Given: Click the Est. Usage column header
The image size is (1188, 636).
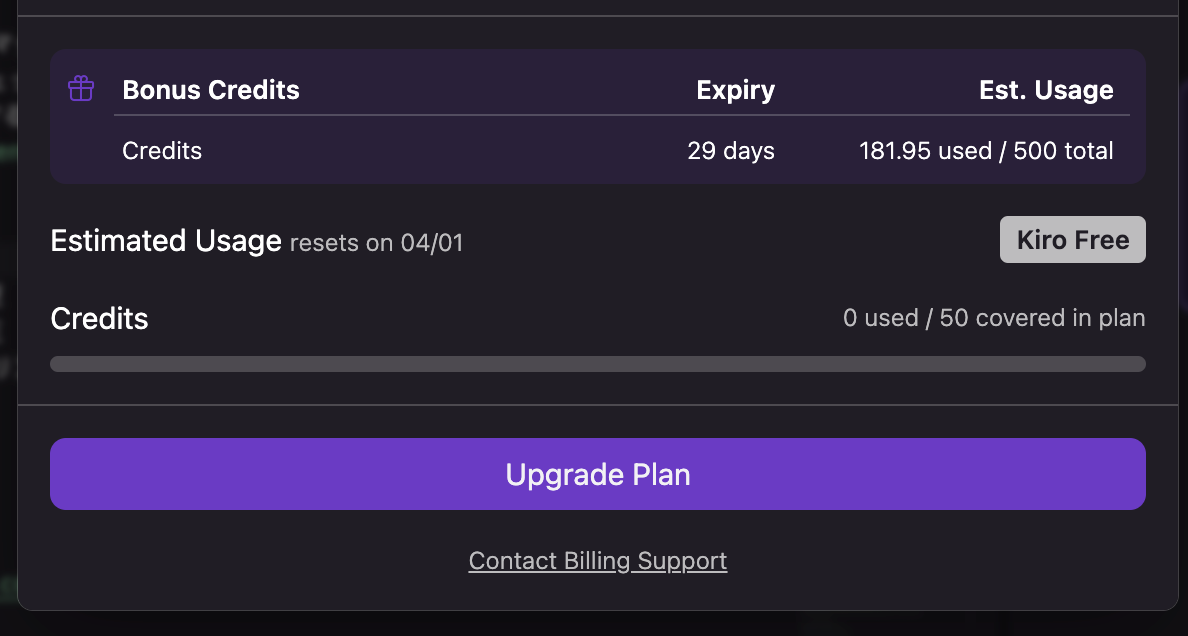Looking at the screenshot, I should click(1046, 90).
